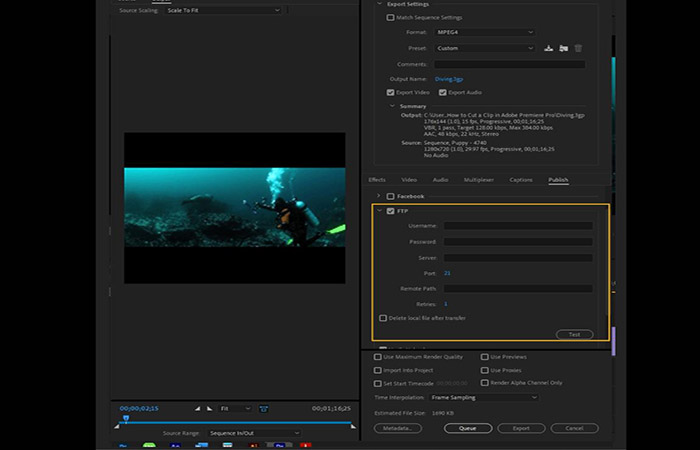
Task: Collapse the Summary section arrow
Action: point(392,106)
